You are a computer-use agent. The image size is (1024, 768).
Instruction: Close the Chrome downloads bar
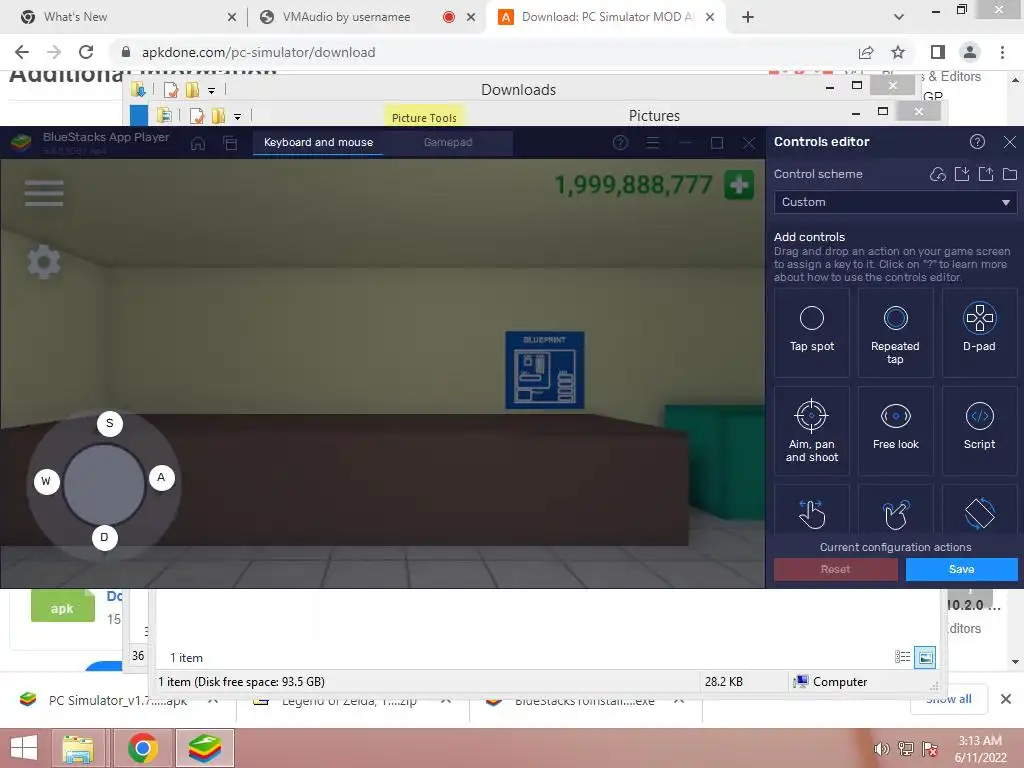pos(1006,699)
